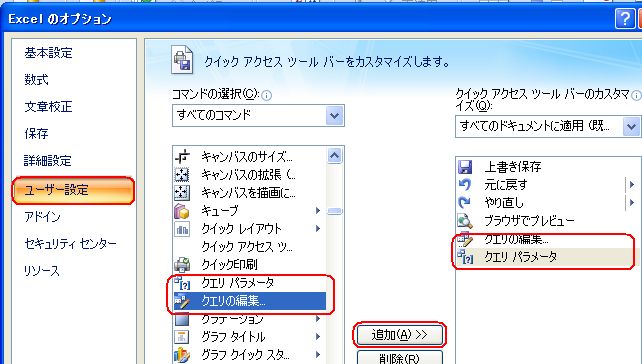642x364 pixels.
Task: Click the キャンバスの拡張 command icon
Action: click(182, 174)
